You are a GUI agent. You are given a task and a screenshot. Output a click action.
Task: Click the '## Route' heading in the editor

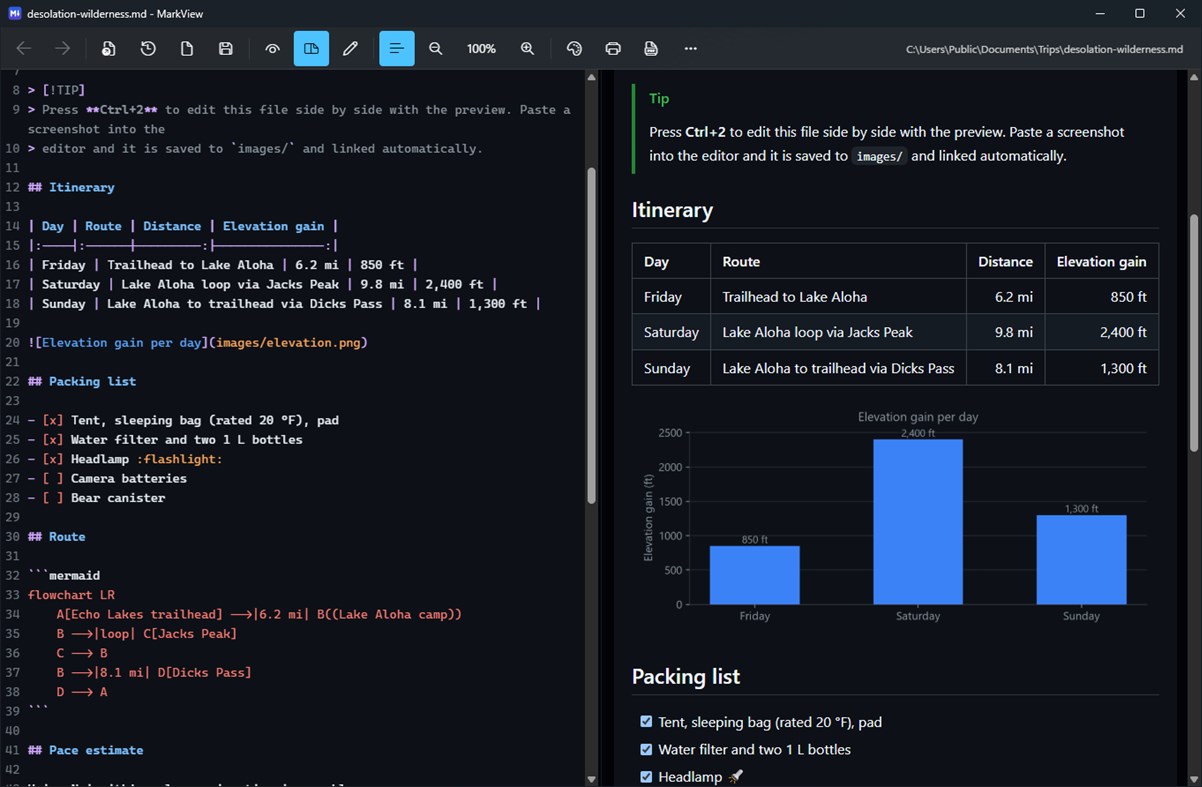(x=57, y=536)
